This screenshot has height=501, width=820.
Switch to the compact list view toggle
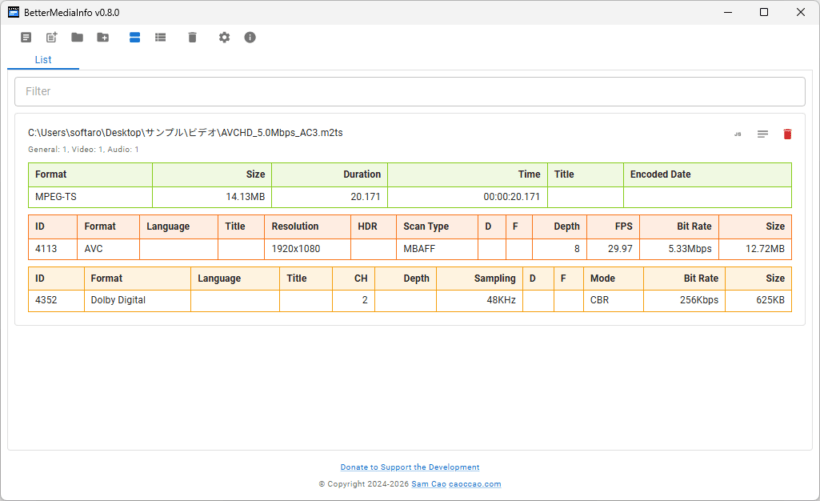(160, 37)
